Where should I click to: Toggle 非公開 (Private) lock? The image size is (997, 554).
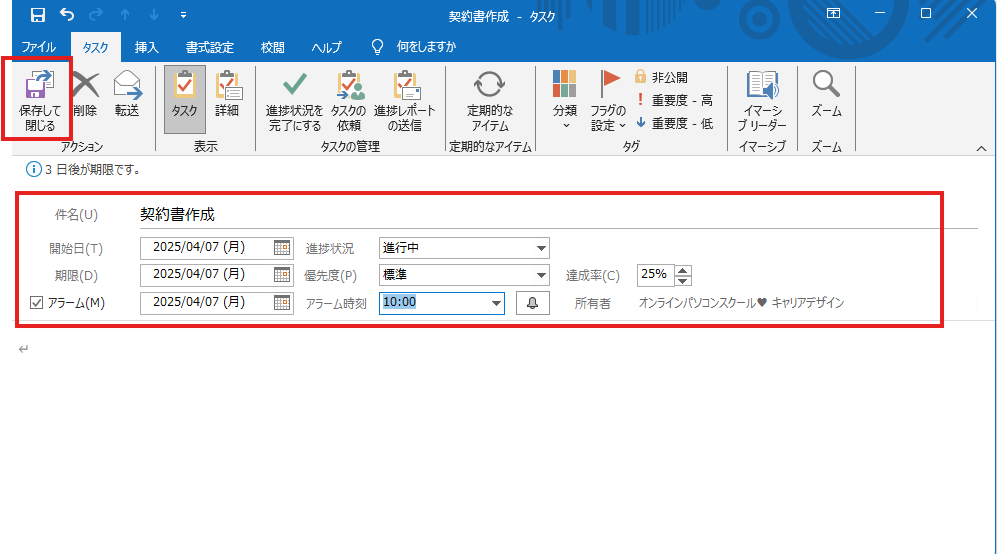coord(661,77)
